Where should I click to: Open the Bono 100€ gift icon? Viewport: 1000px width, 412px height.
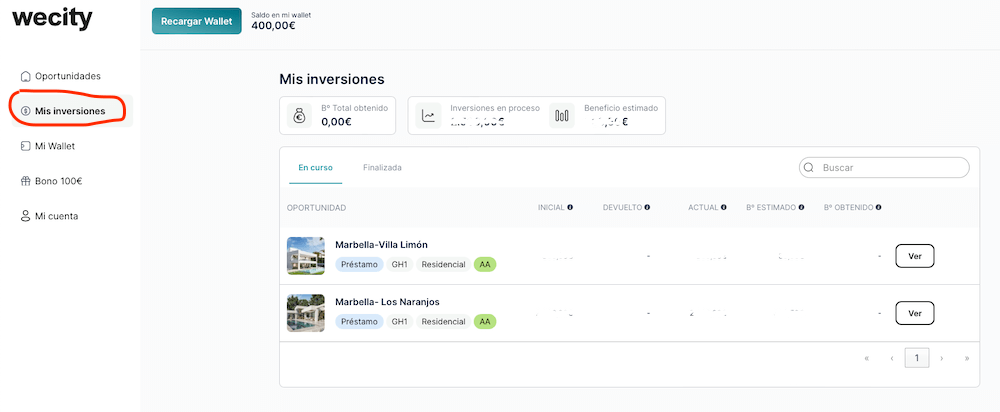[26, 181]
